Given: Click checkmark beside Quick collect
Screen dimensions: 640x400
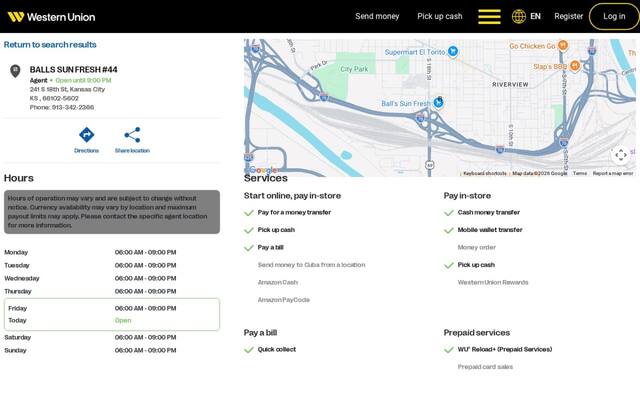Looking at the screenshot, I should (249, 350).
